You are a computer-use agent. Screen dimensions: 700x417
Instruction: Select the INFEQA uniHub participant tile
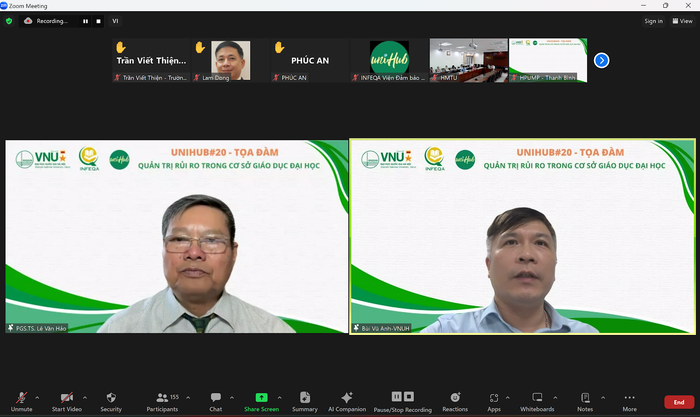tap(389, 60)
